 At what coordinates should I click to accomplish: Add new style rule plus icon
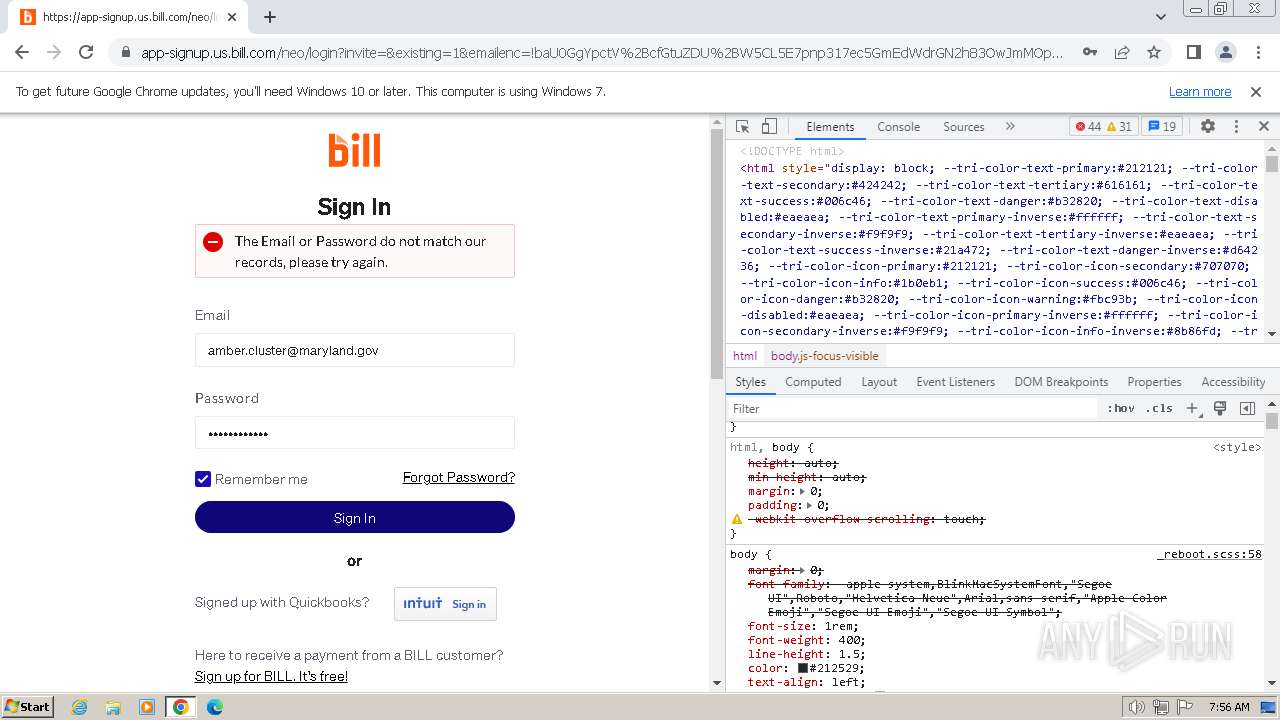tap(1192, 408)
